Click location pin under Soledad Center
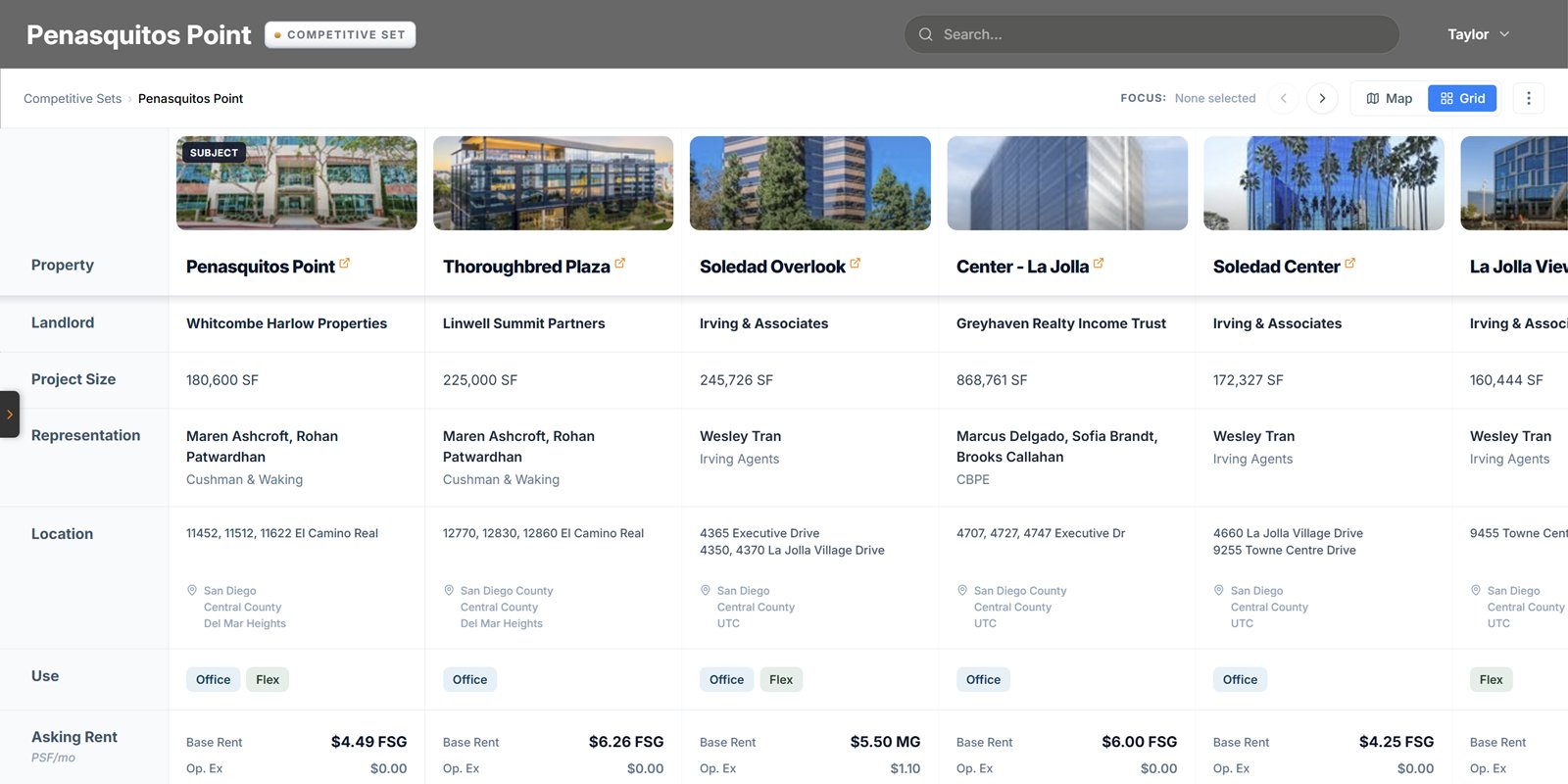Screen dimensions: 1568x784 pos(1219,590)
